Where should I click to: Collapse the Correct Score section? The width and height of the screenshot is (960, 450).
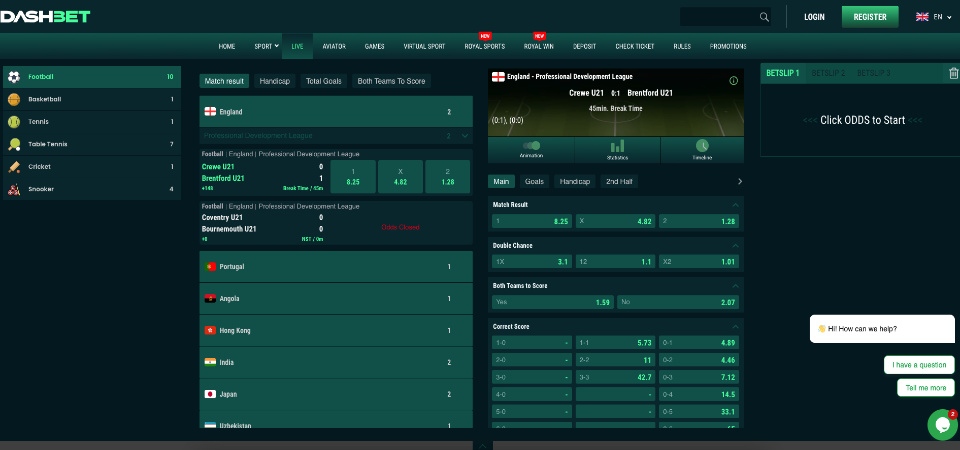click(735, 327)
